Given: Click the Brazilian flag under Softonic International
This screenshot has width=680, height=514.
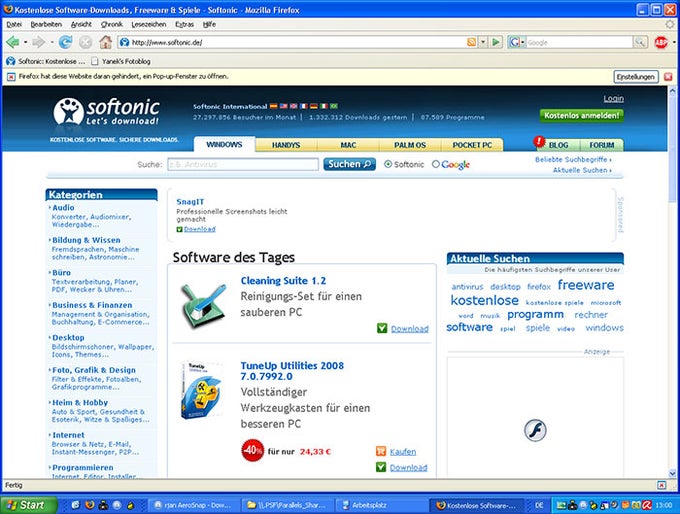Looking at the screenshot, I should [x=333, y=106].
